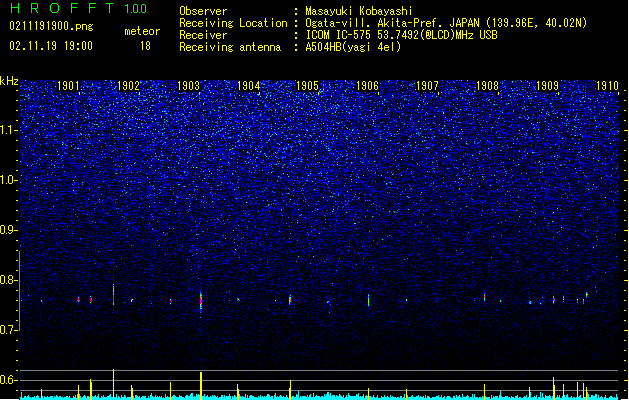Viewport: 629px width, 400px height.
Task: Click the date stamp 02.11.19 19:00
Action: [51, 46]
